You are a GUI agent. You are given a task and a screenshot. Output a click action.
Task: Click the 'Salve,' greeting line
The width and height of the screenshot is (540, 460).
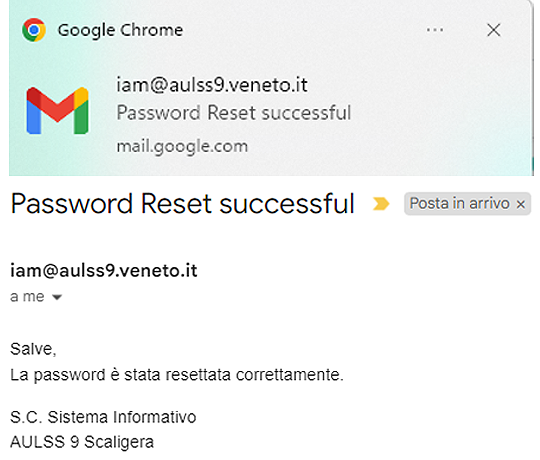33,349
